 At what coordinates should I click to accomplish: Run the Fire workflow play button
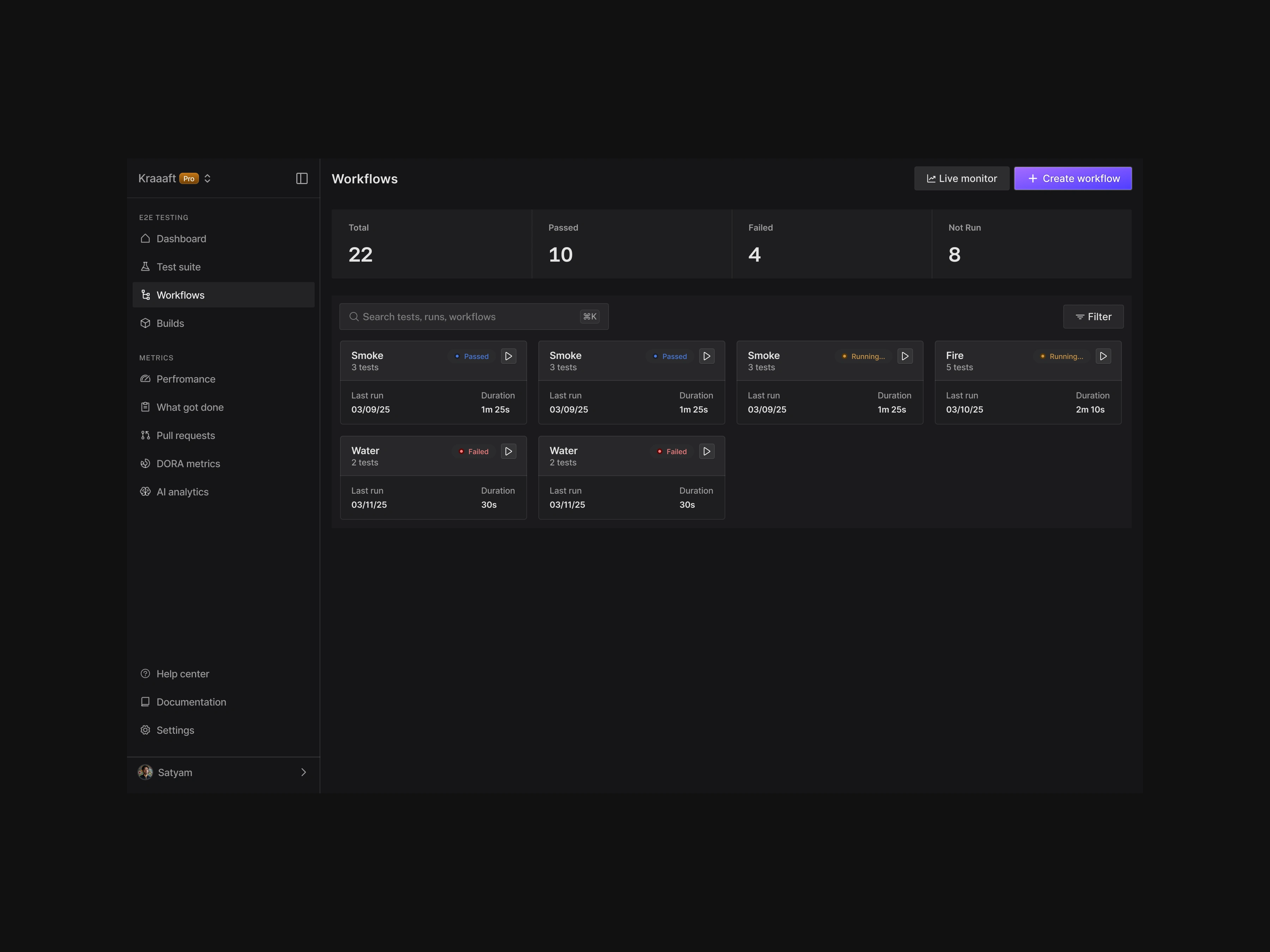coord(1103,356)
